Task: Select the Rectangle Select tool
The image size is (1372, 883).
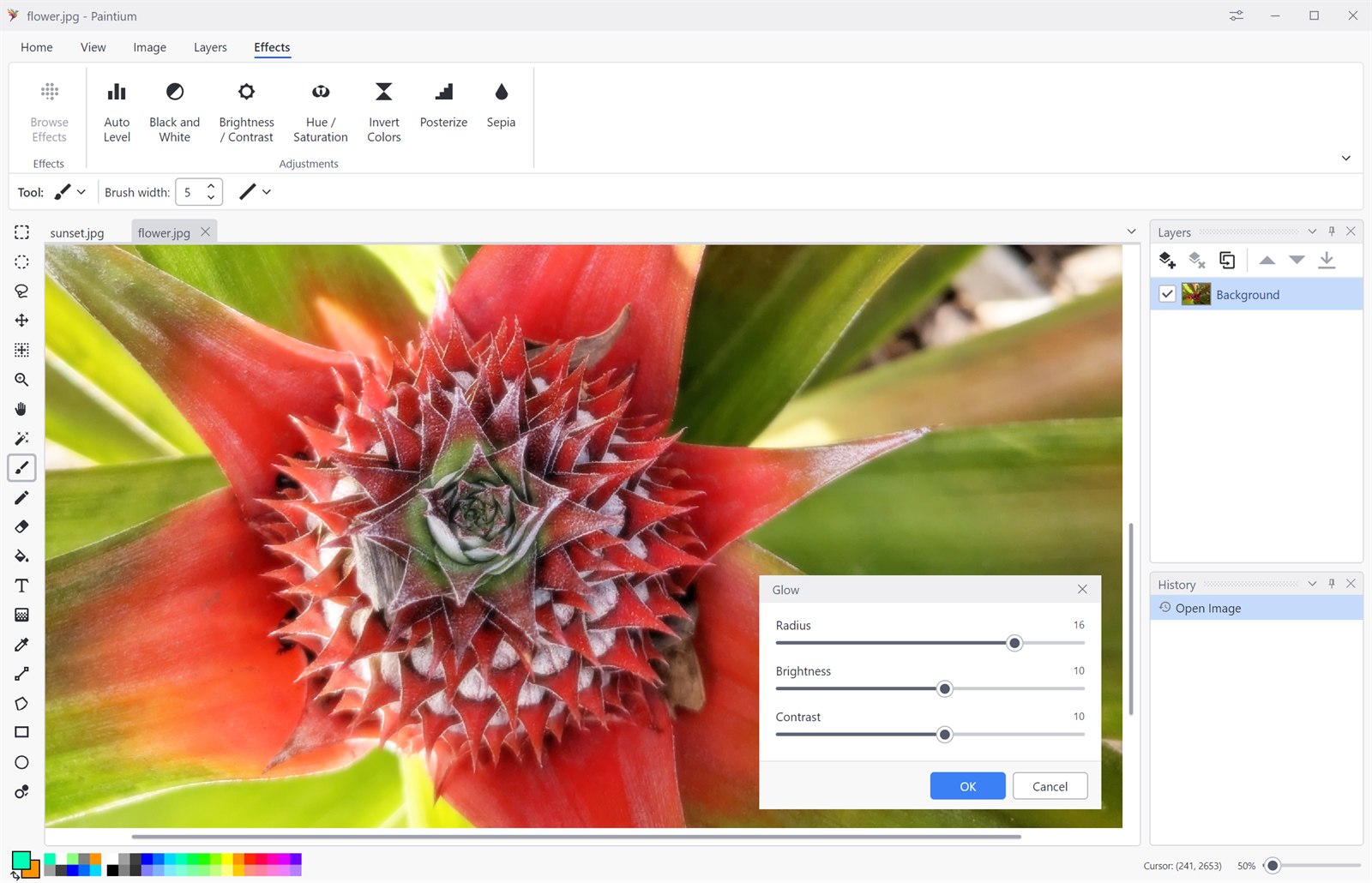Action: 21,232
